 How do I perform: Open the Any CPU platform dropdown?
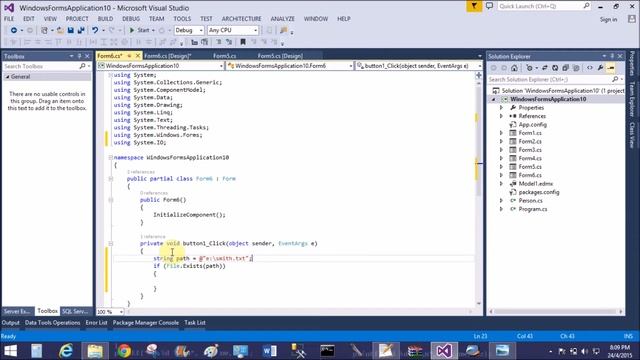tap(233, 30)
